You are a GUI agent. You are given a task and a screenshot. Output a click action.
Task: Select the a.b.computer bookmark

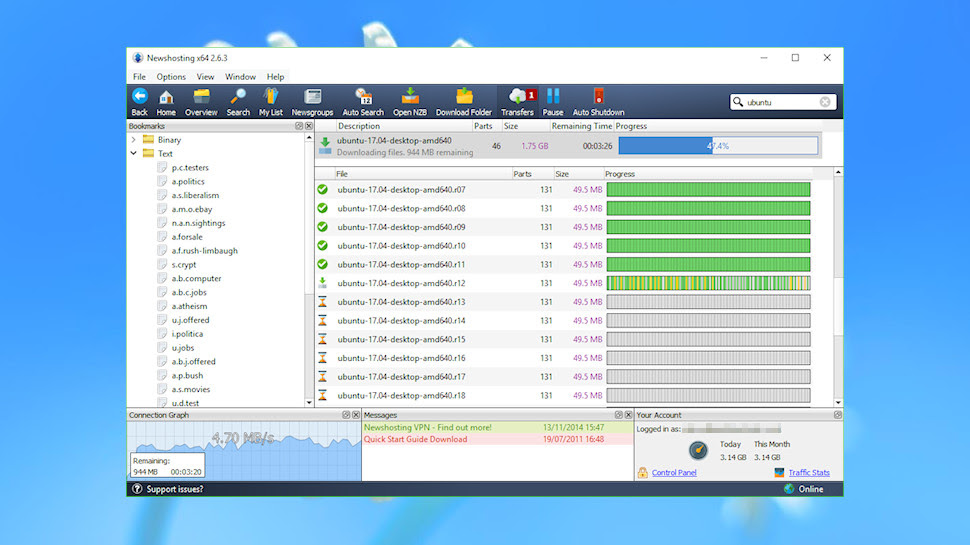(196, 278)
